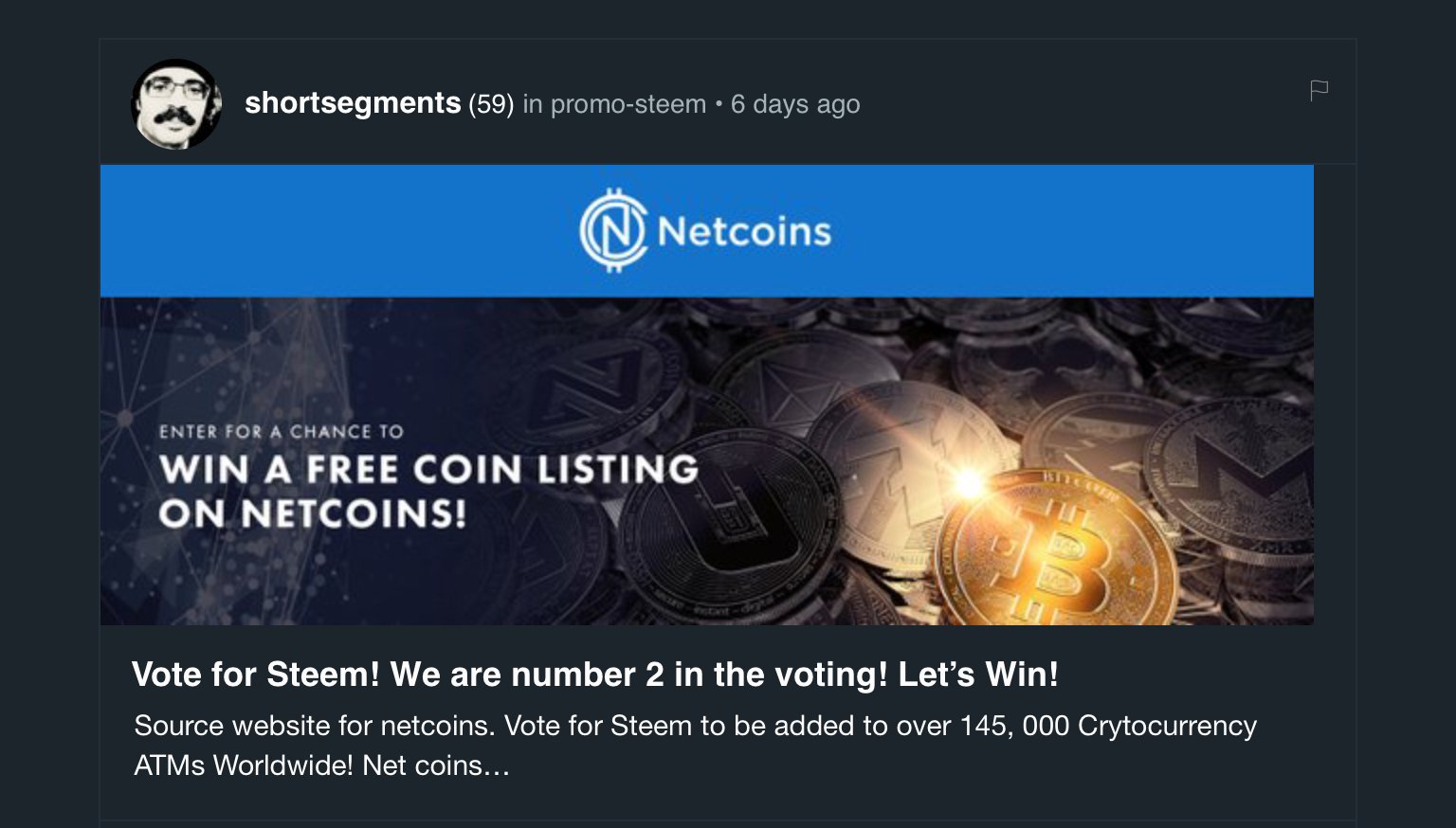Screen dimensions: 1456x828
Task: Click the Netcoins wordmark text
Action: coord(744,231)
